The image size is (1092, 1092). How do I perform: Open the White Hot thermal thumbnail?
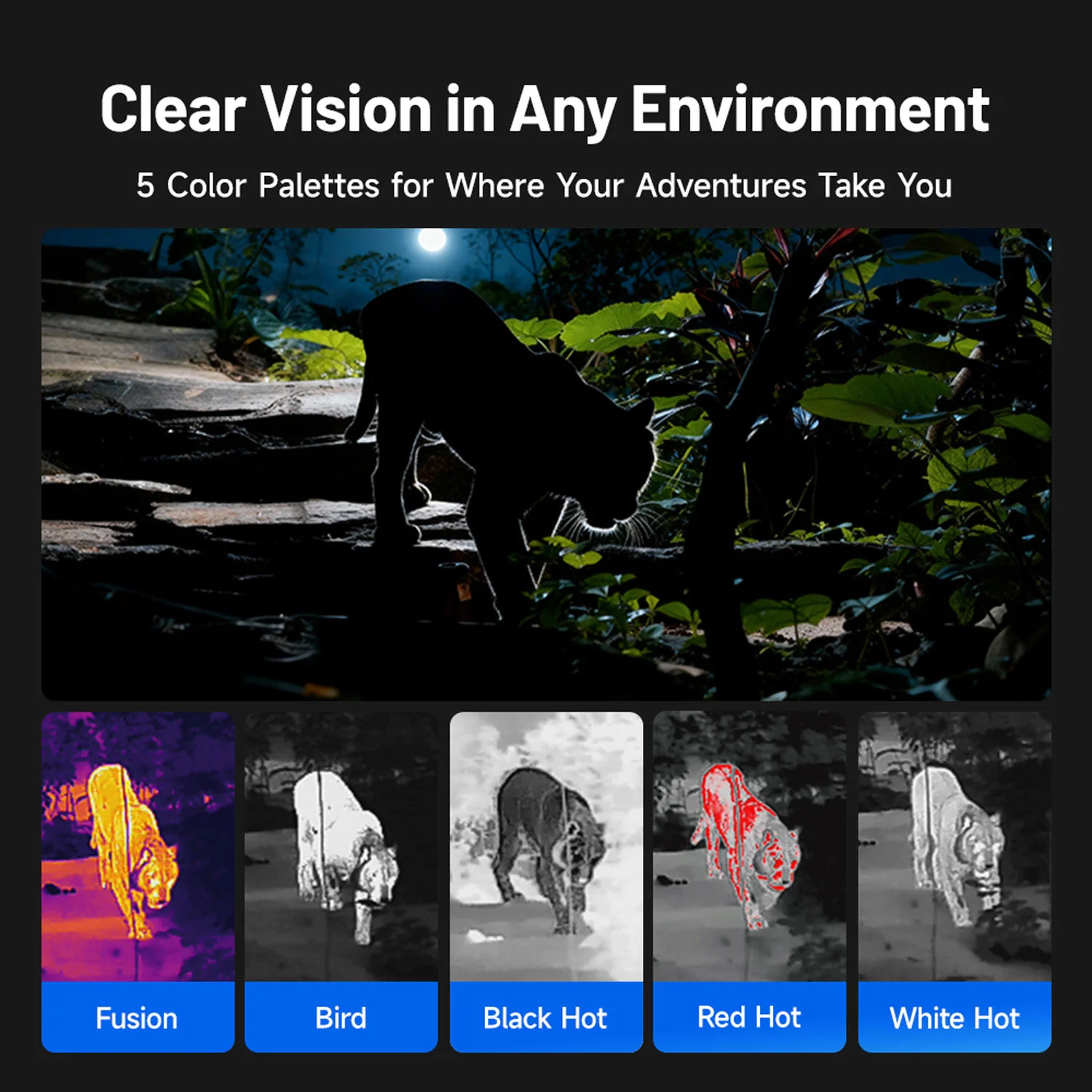[x=954, y=847]
